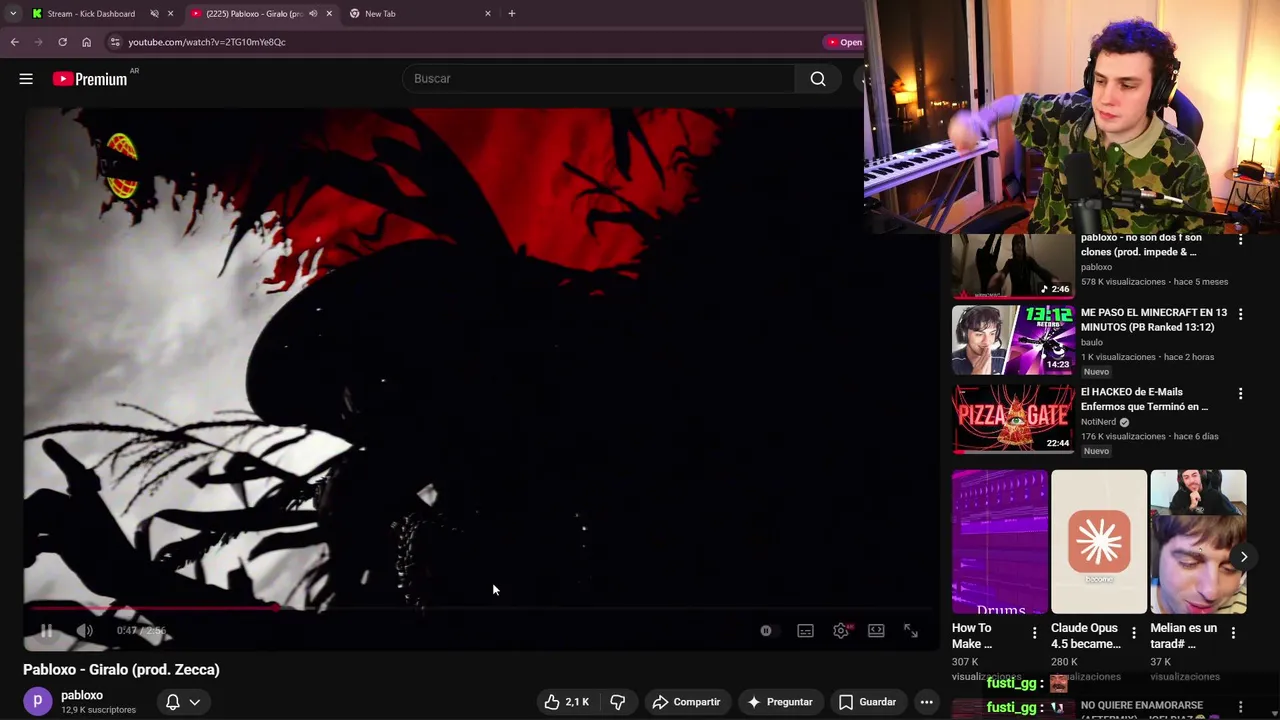Screen dimensions: 1280x720
Task: Click the 12,9 K suscriptores text
Action: (98, 710)
